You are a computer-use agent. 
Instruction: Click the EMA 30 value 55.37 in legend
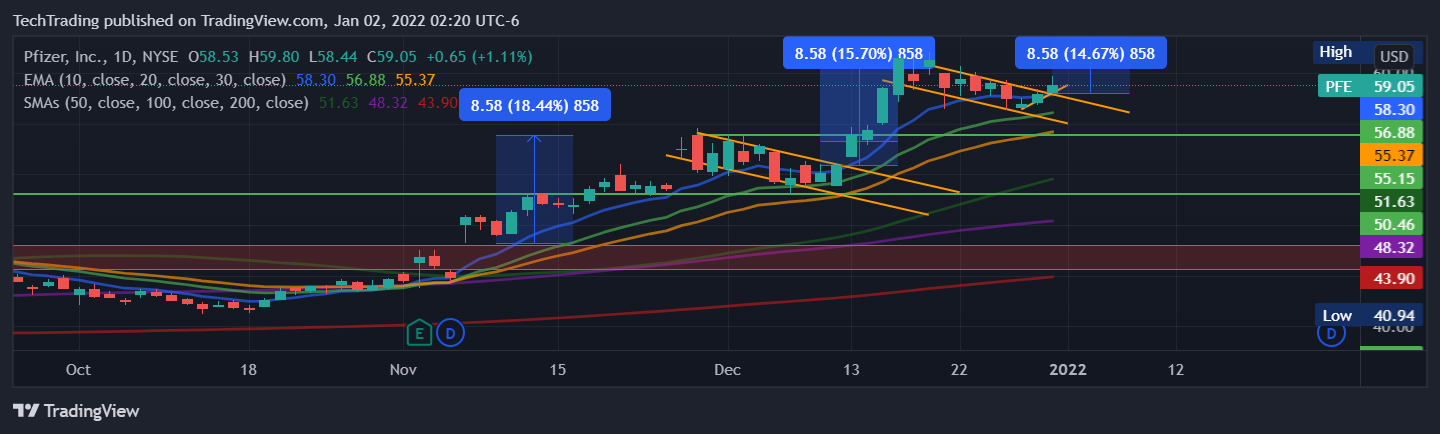pos(415,79)
